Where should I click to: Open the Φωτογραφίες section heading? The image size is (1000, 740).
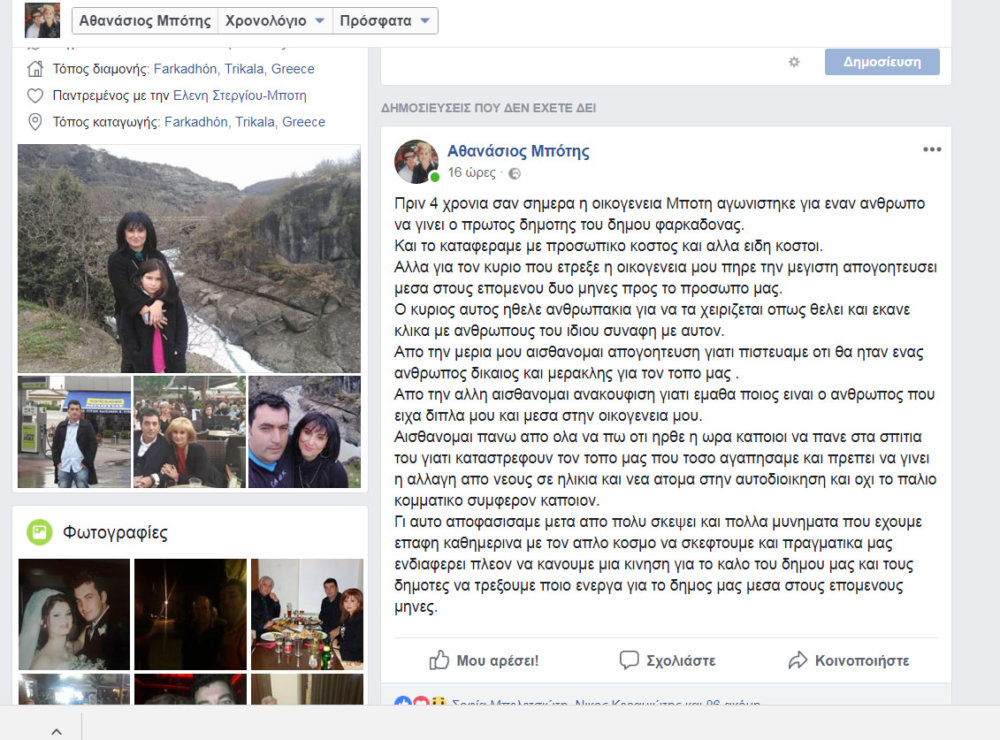click(x=115, y=532)
